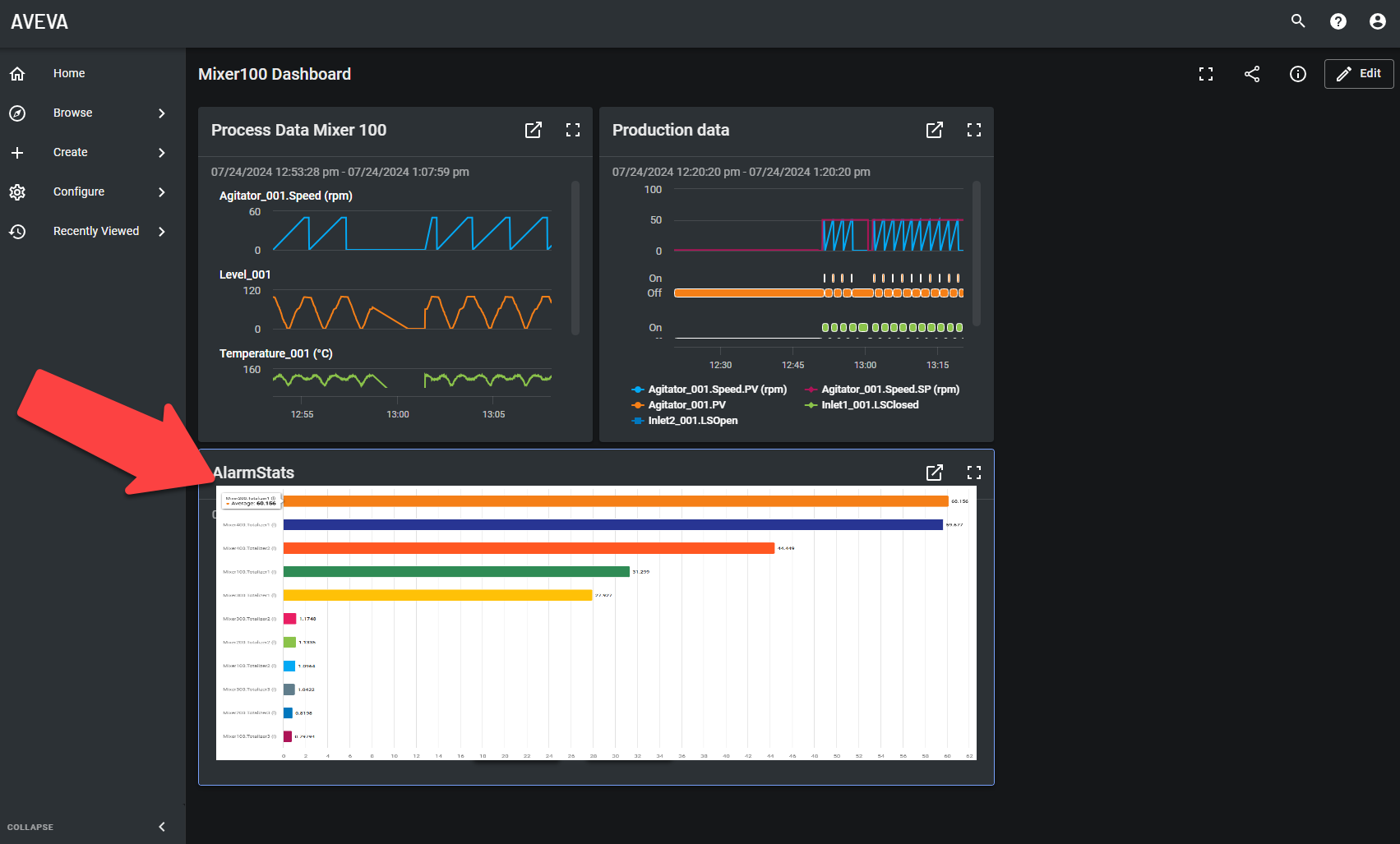
Task: Toggle Inlet1_001.LSClosed legend series
Action: coord(869,405)
